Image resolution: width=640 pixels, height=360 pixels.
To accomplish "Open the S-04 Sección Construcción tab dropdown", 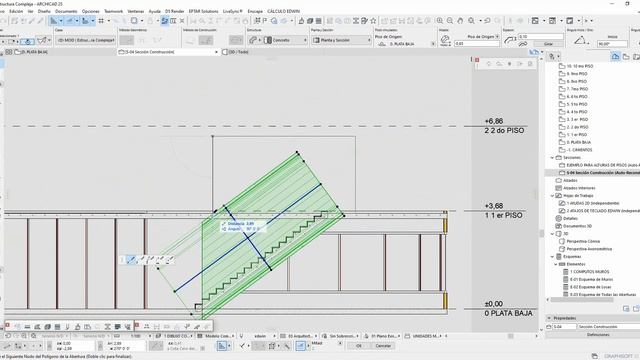I will pyautogui.click(x=216, y=52).
